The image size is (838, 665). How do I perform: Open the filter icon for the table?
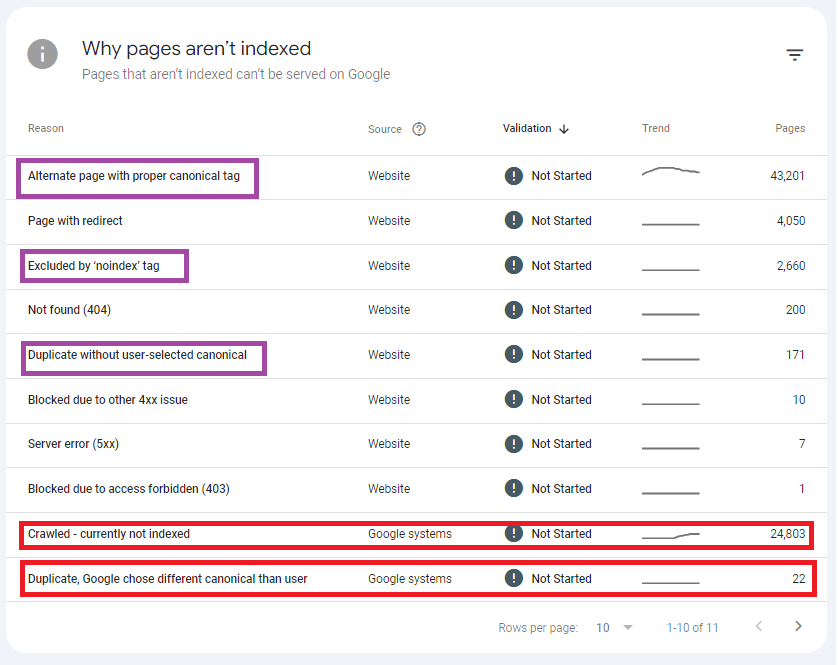pos(795,55)
